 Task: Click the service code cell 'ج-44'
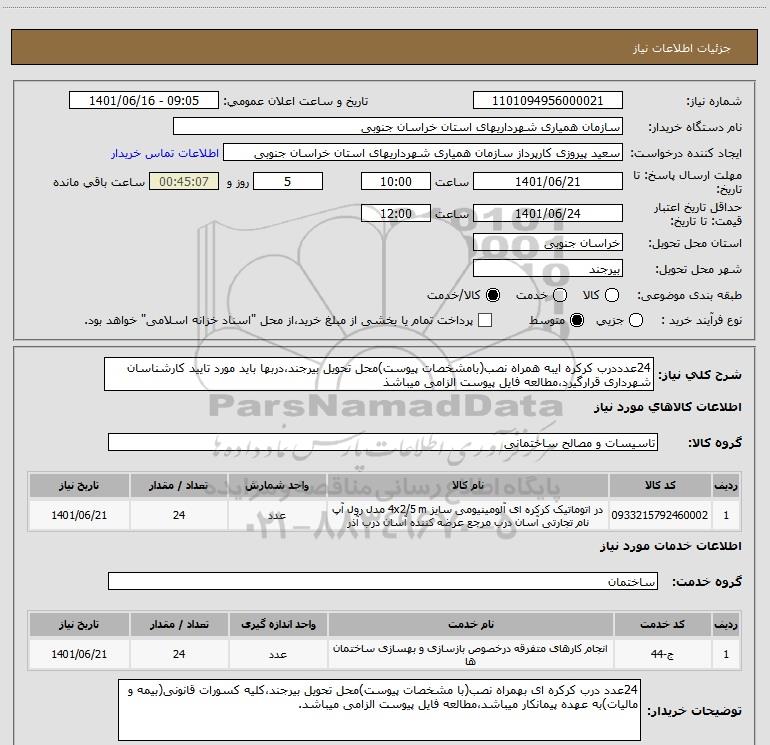click(x=662, y=654)
